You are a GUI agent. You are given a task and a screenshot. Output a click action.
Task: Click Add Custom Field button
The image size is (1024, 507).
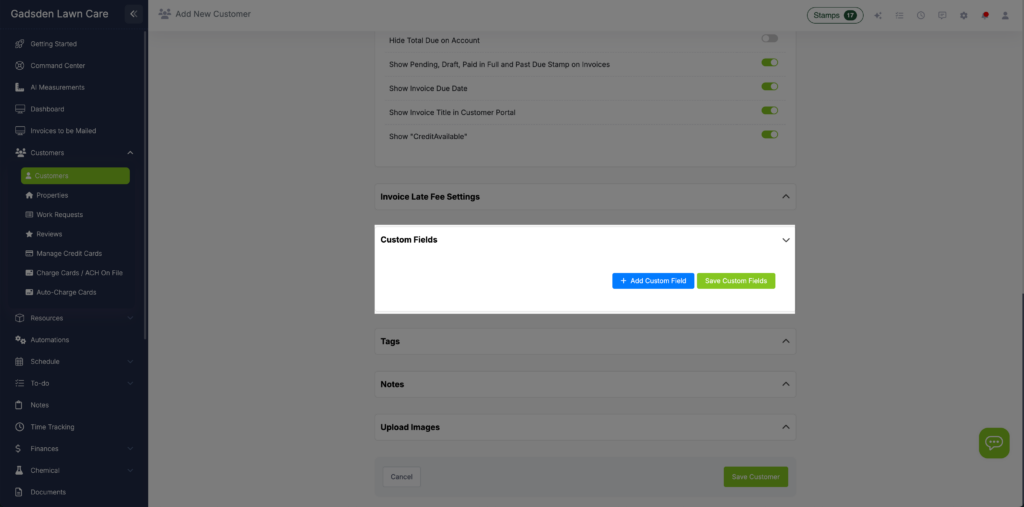tap(653, 281)
